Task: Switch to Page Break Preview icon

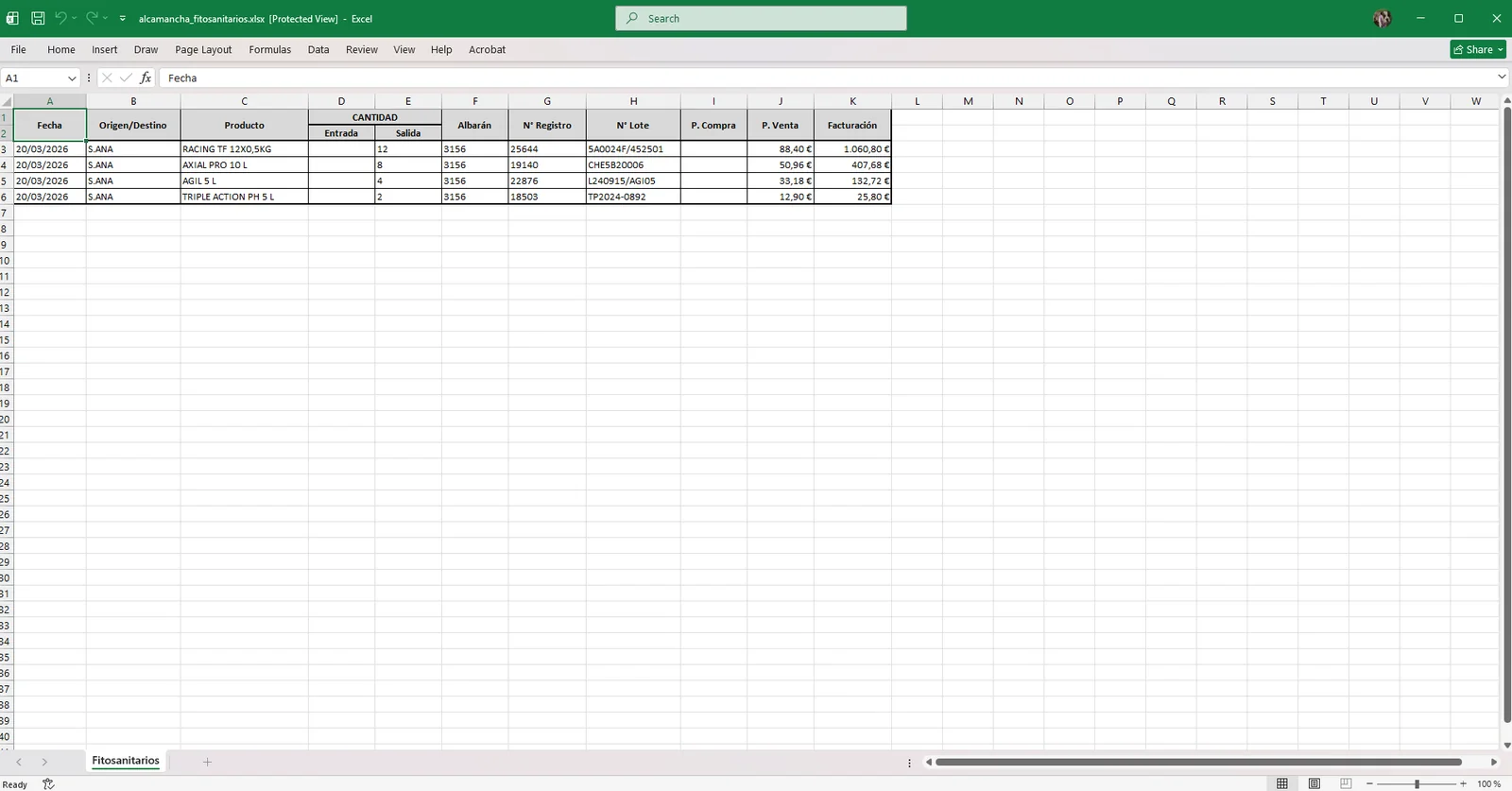Action: tap(1346, 783)
